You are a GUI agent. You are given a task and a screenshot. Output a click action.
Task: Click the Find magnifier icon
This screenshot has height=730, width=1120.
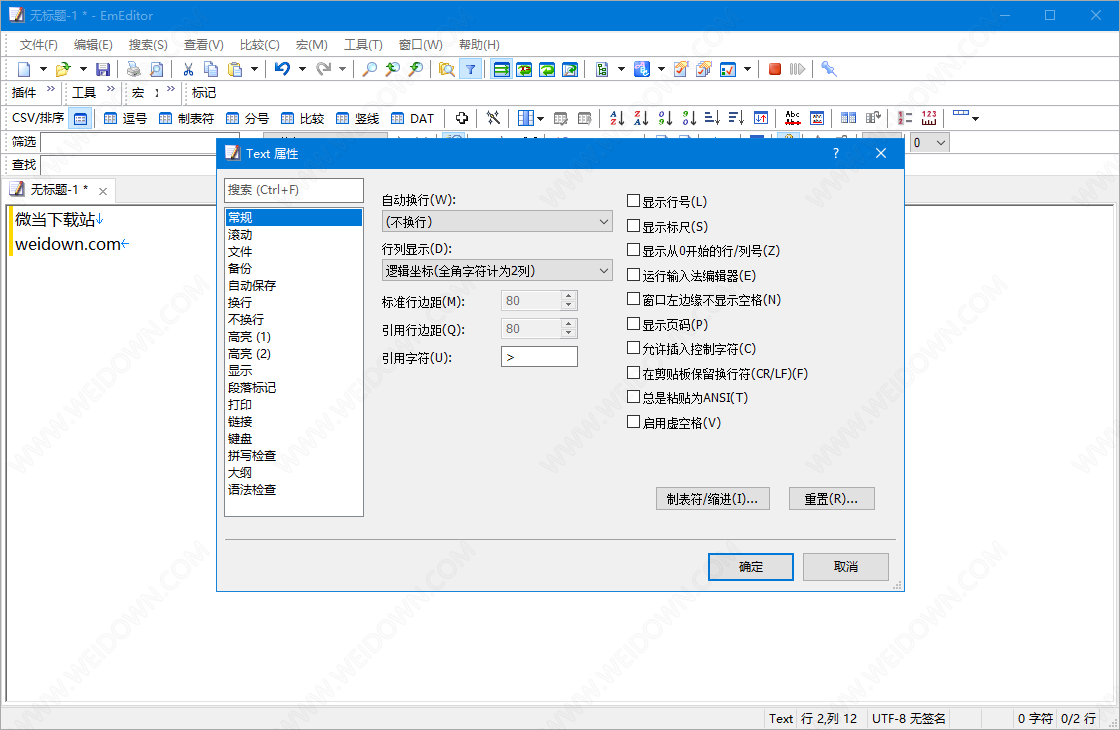click(x=369, y=69)
